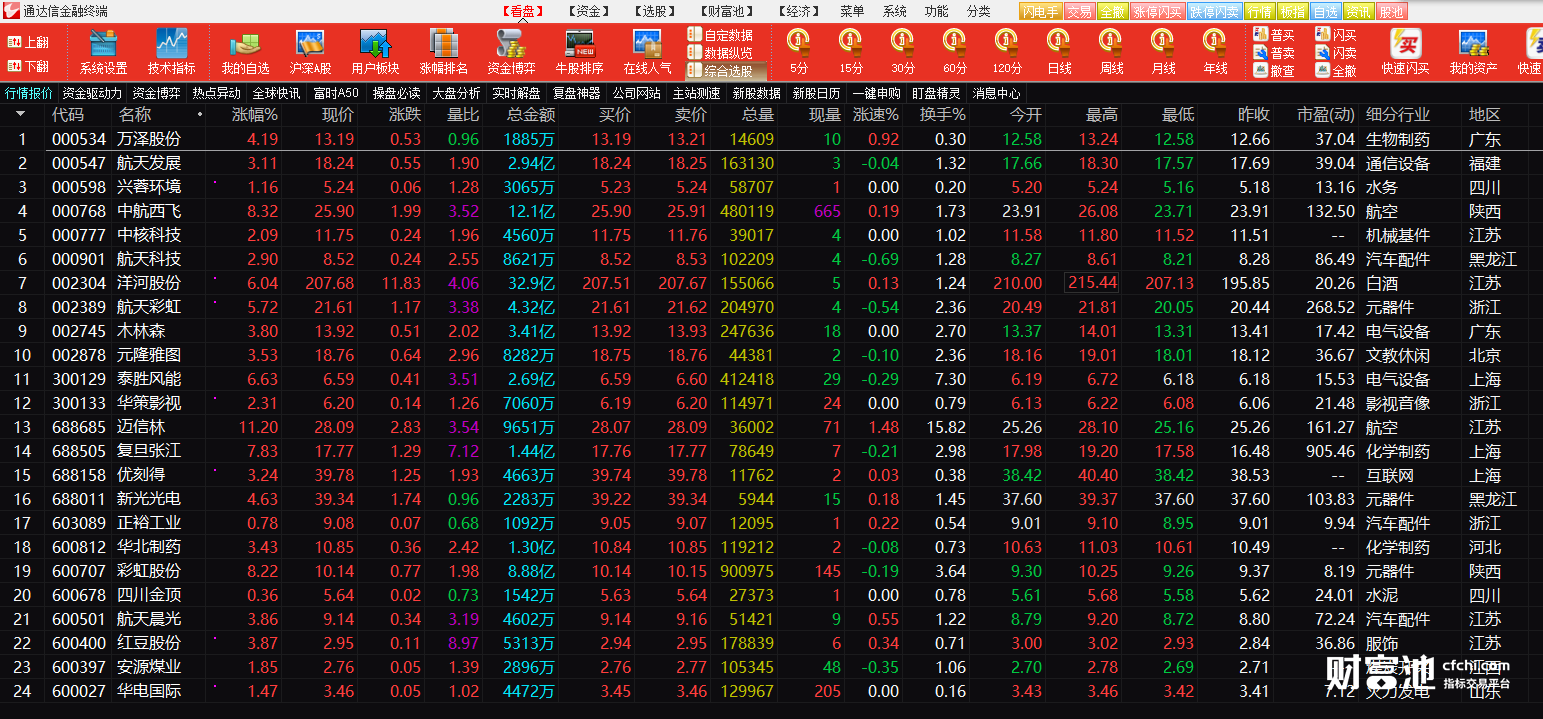The height and width of the screenshot is (719, 1543).
Task: Click the 股池 button
Action: point(1391,12)
